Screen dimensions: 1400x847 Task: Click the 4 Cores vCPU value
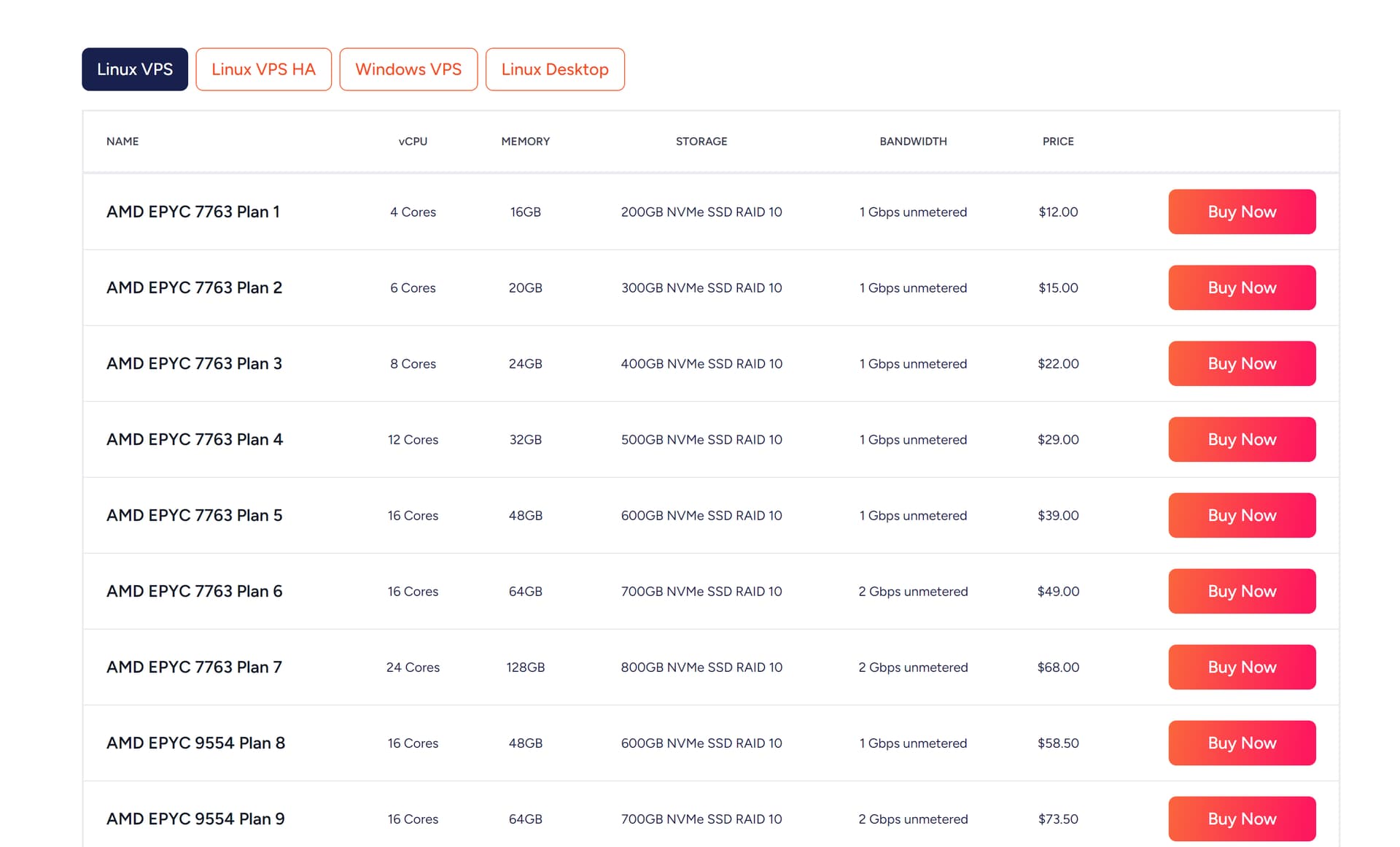[x=413, y=212]
